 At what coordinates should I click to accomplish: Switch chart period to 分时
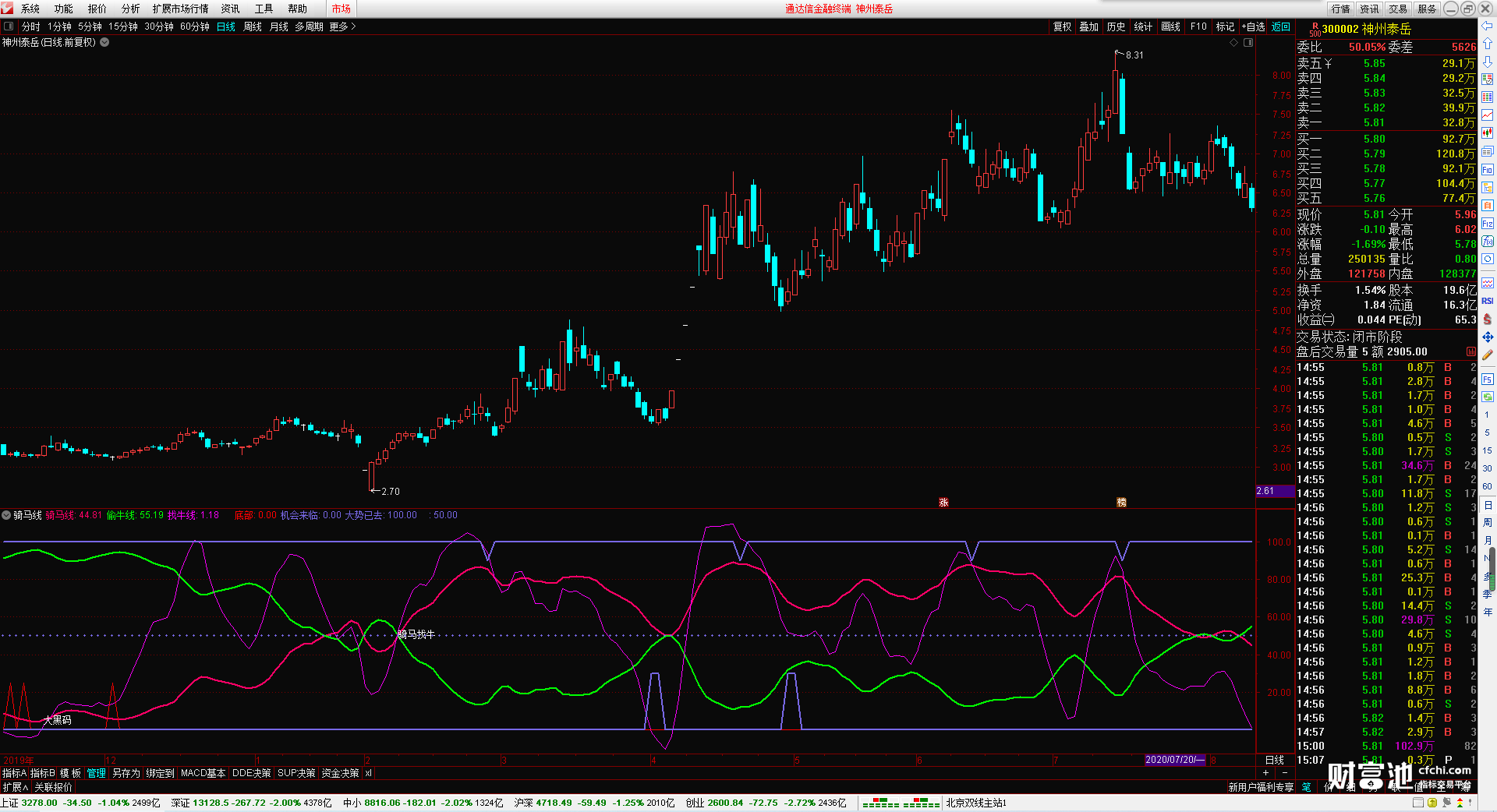[31, 26]
